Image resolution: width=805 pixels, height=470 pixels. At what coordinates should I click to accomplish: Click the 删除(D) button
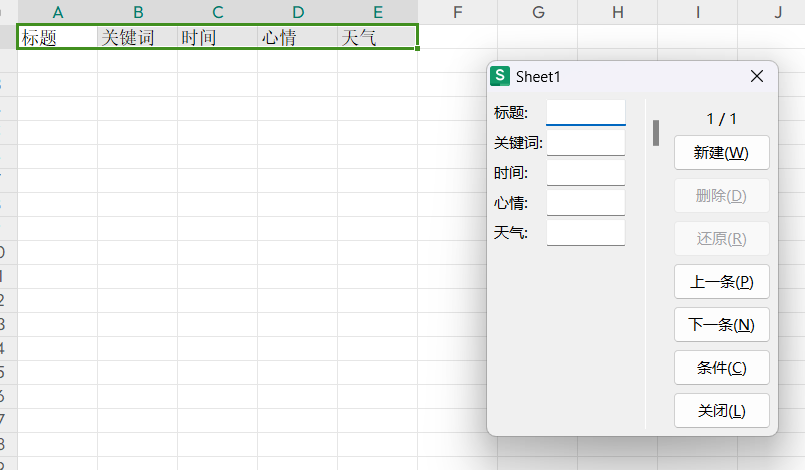[721, 196]
